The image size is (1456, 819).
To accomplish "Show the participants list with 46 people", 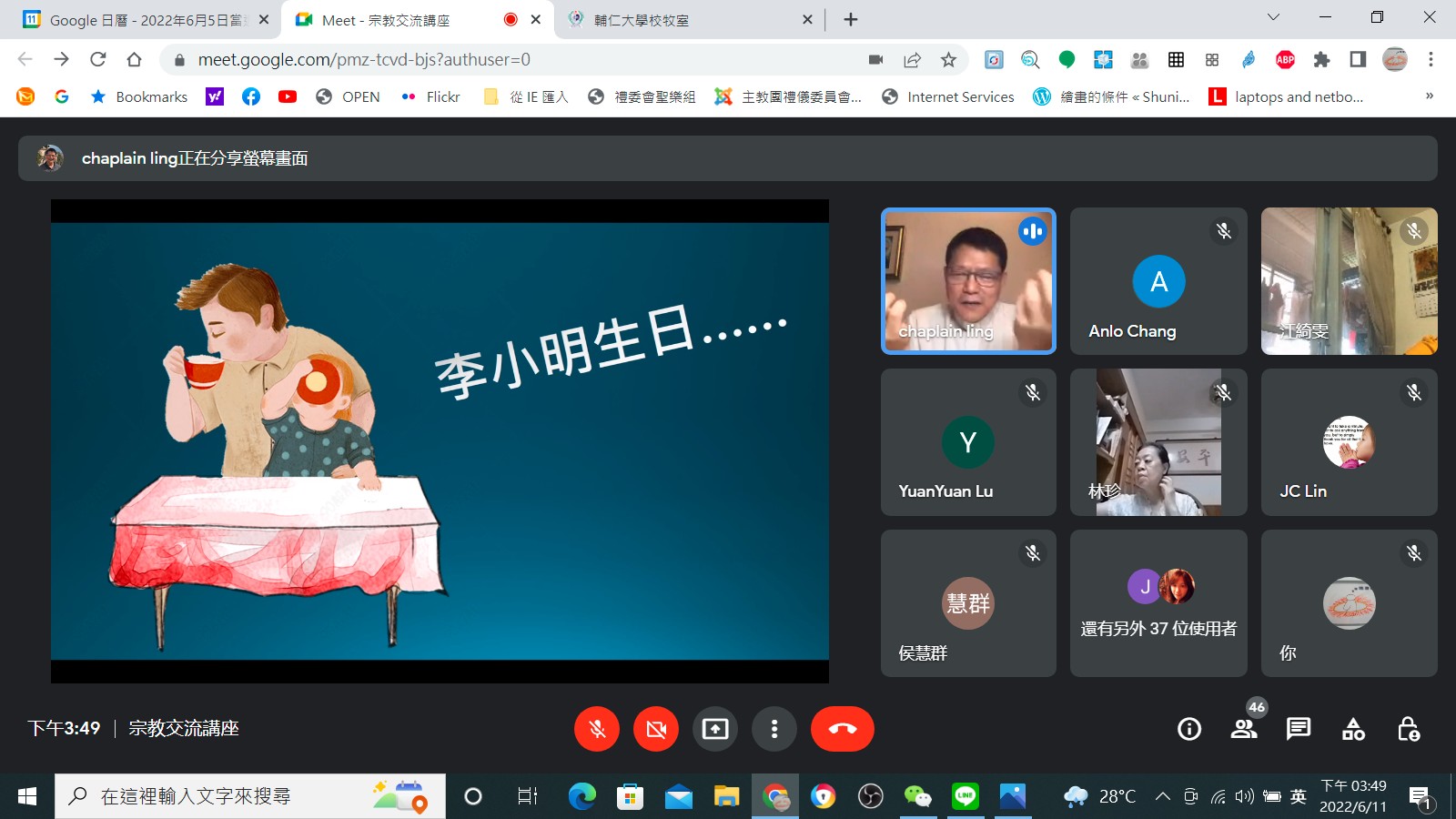I will (x=1244, y=729).
